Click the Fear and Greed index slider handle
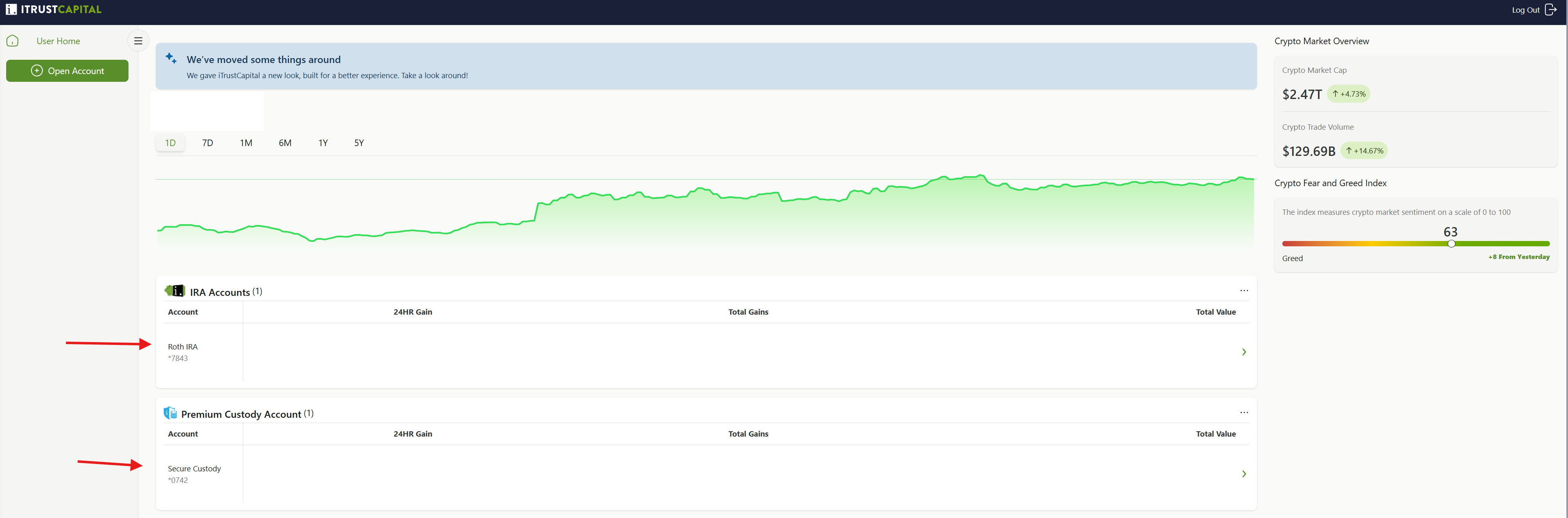 click(1451, 243)
